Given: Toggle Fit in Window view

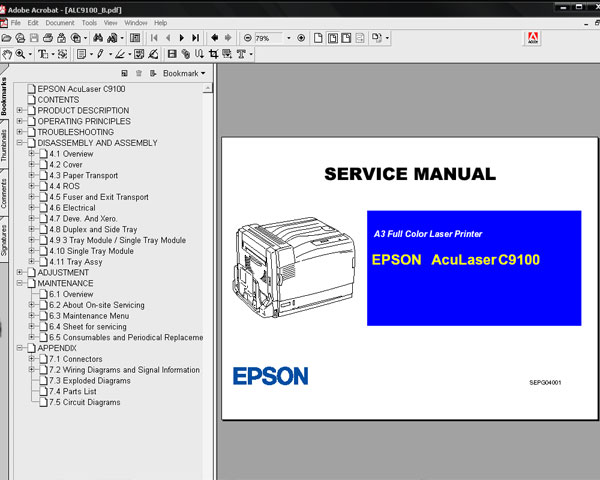Looking at the screenshot, I should click(x=333, y=38).
